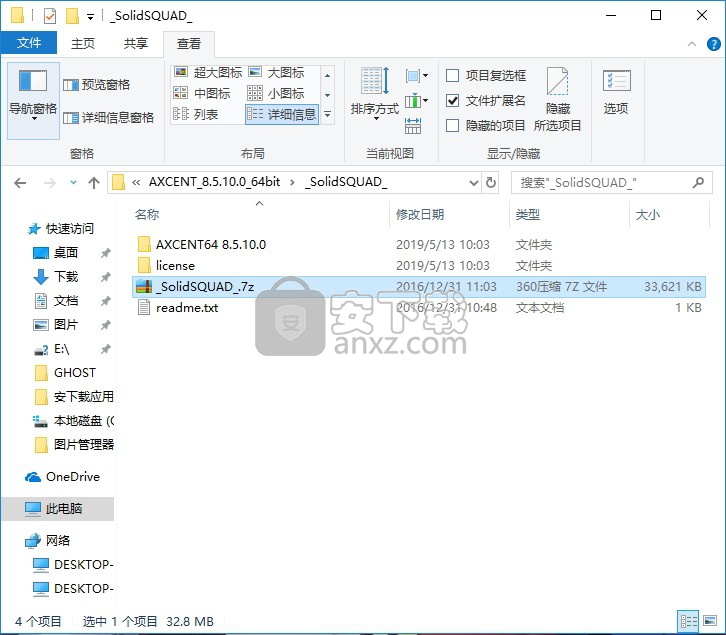Image resolution: width=726 pixels, height=635 pixels.
Task: Select Extra large icons (超大图标) layout
Action: point(208,72)
